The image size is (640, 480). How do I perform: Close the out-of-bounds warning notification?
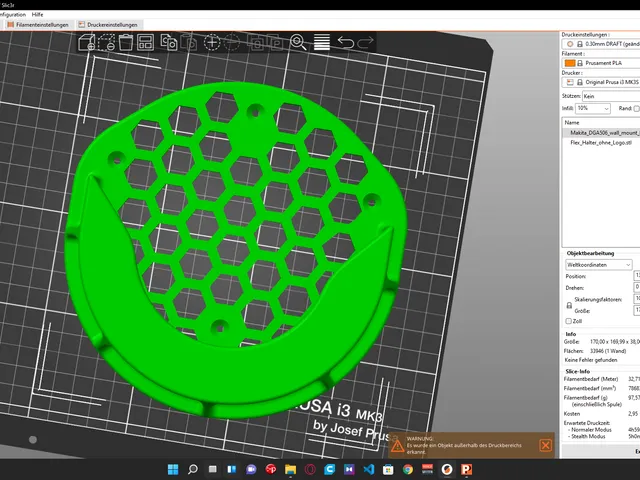coord(546,445)
